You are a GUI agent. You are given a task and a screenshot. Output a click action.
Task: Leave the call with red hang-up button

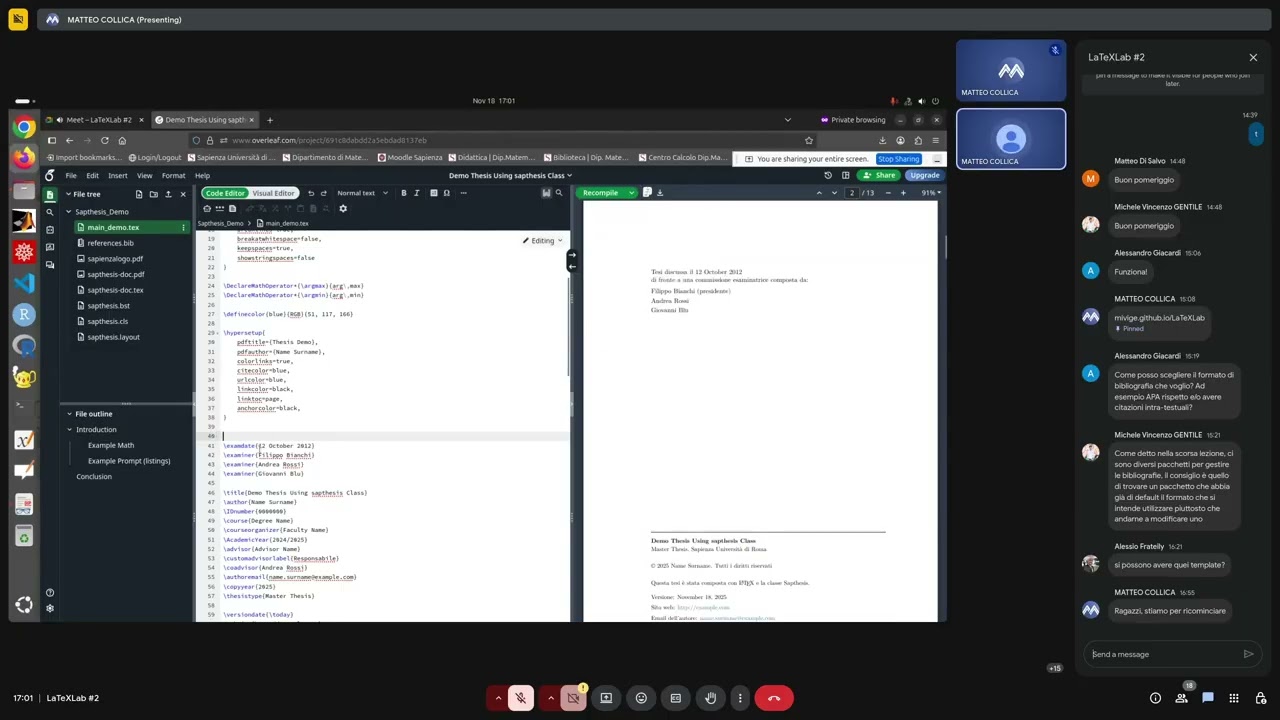click(x=774, y=698)
